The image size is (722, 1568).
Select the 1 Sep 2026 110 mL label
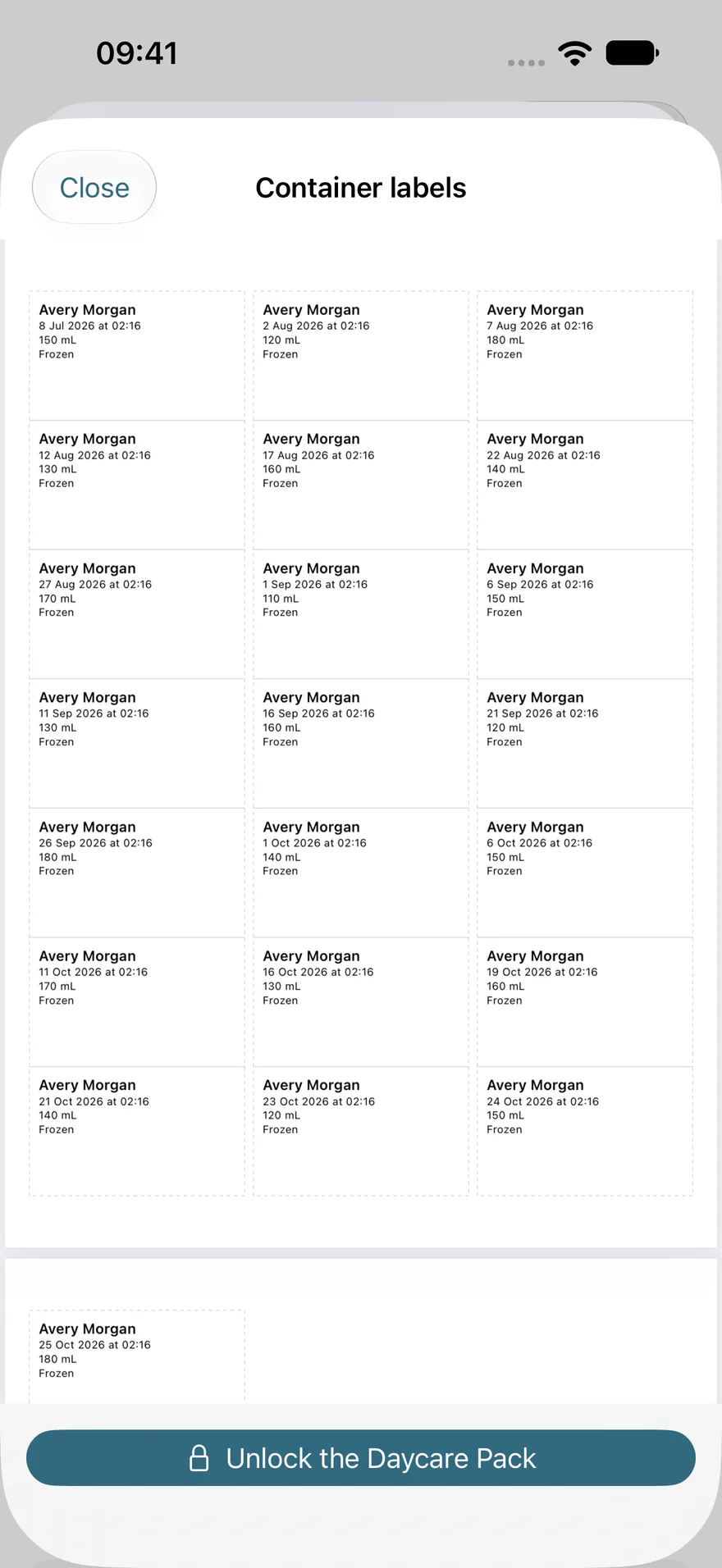[x=361, y=614]
